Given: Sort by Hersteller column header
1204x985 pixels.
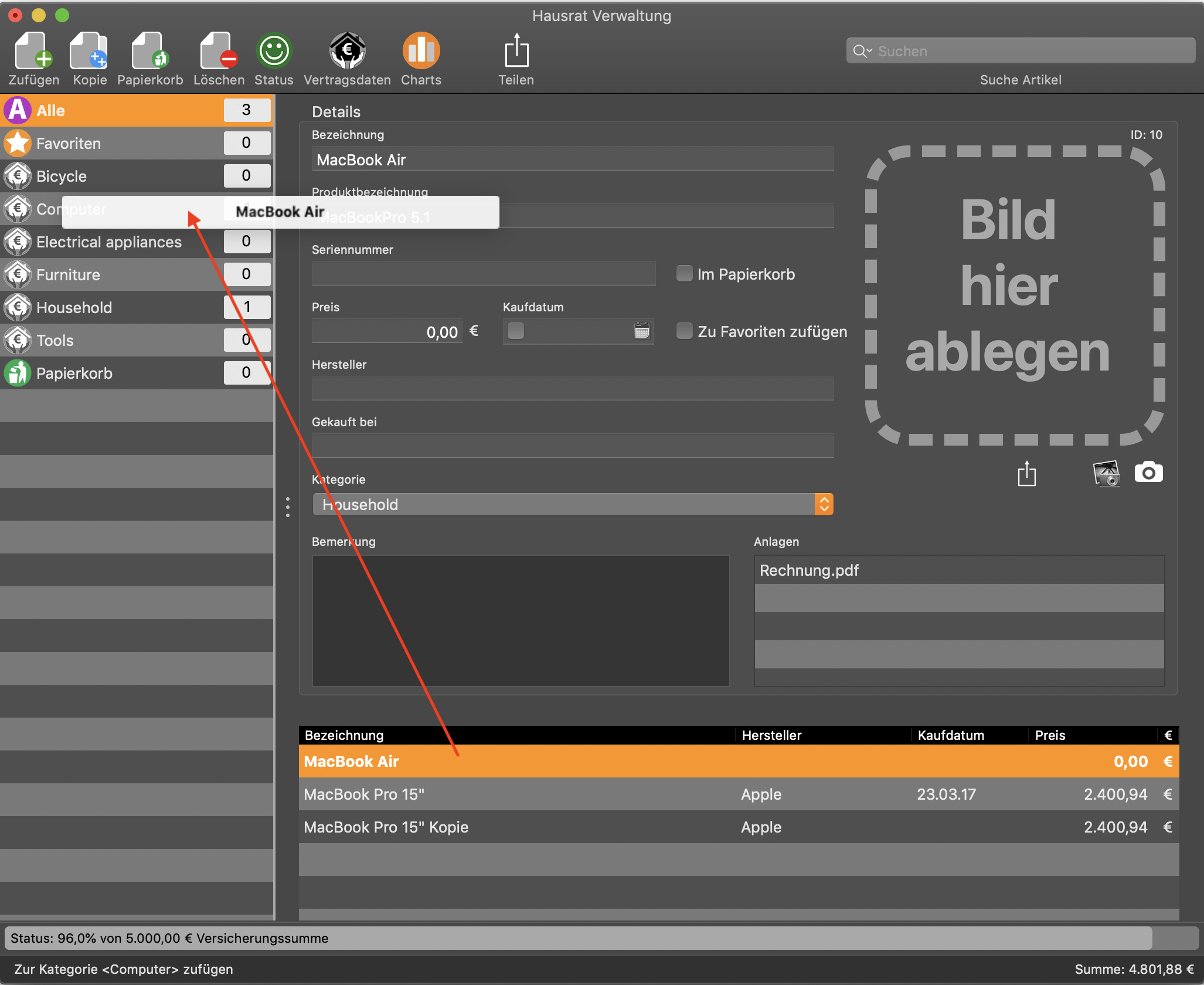Looking at the screenshot, I should pos(824,735).
